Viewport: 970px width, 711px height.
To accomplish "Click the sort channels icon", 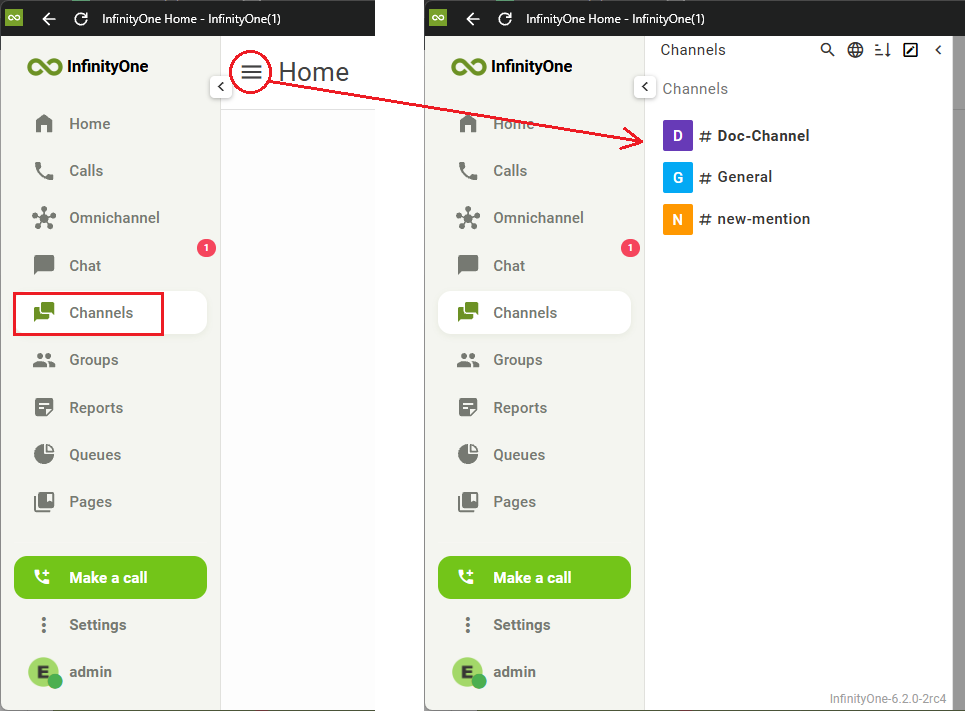I will click(x=883, y=50).
